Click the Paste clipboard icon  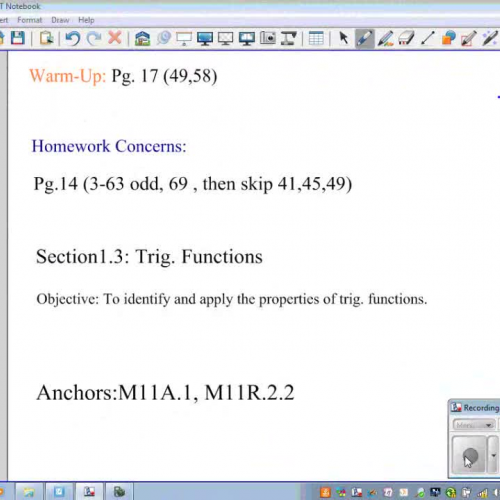(46, 38)
